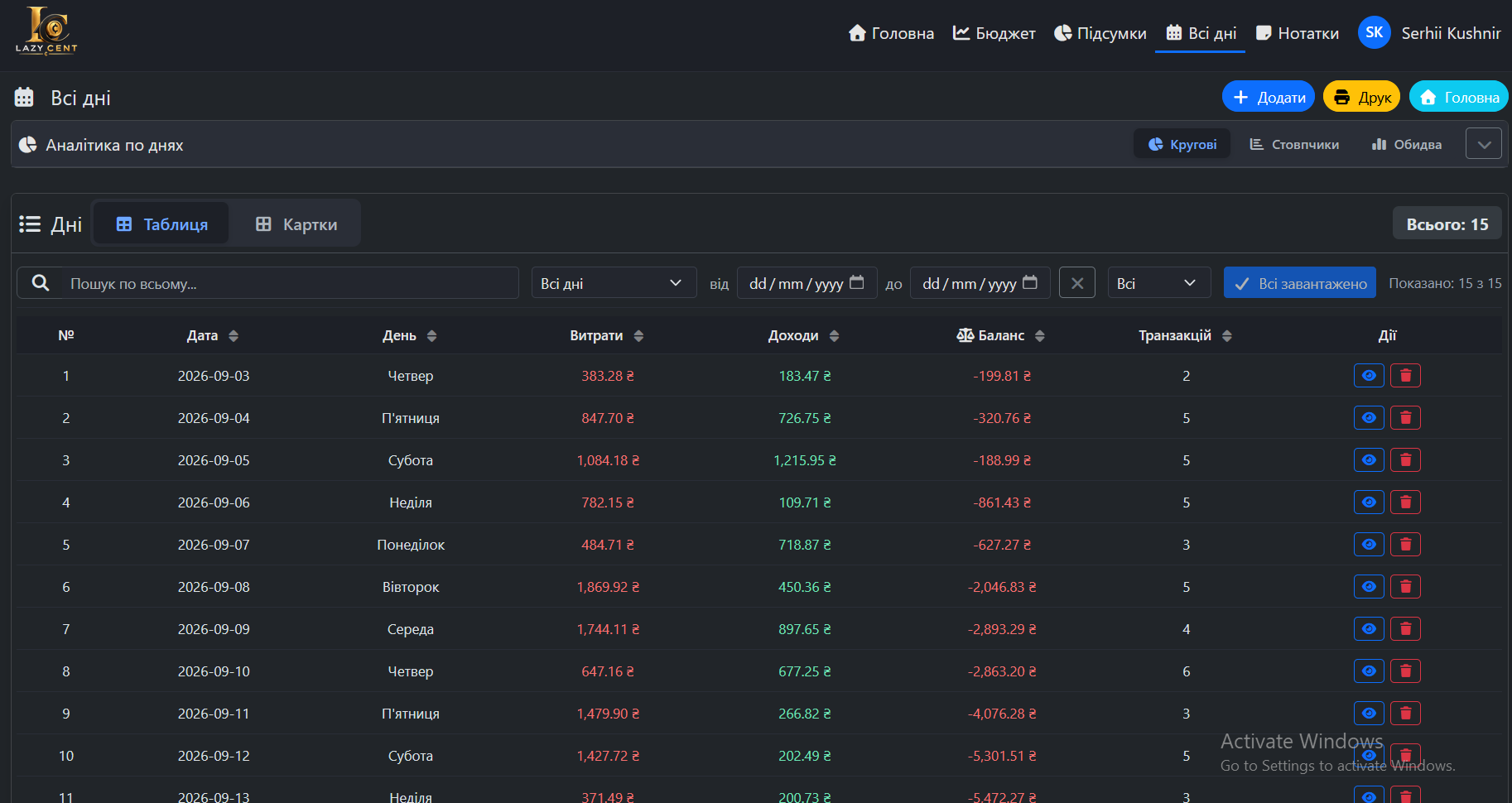Show Обидва chart types
Image resolution: width=1512 pixels, height=803 pixels.
click(1407, 144)
